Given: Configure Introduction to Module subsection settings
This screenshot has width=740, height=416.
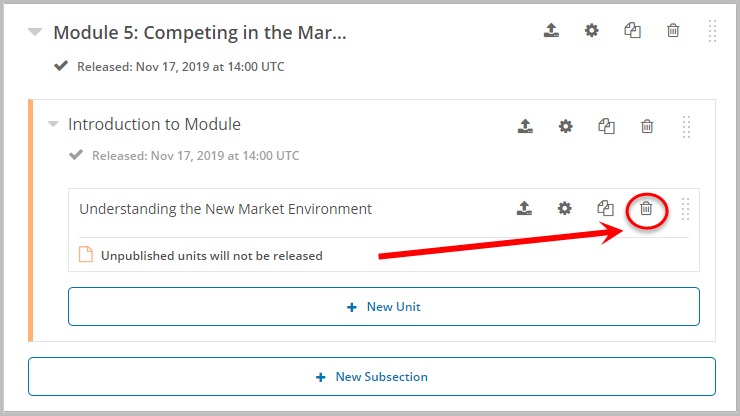Looking at the screenshot, I should coord(566,126).
